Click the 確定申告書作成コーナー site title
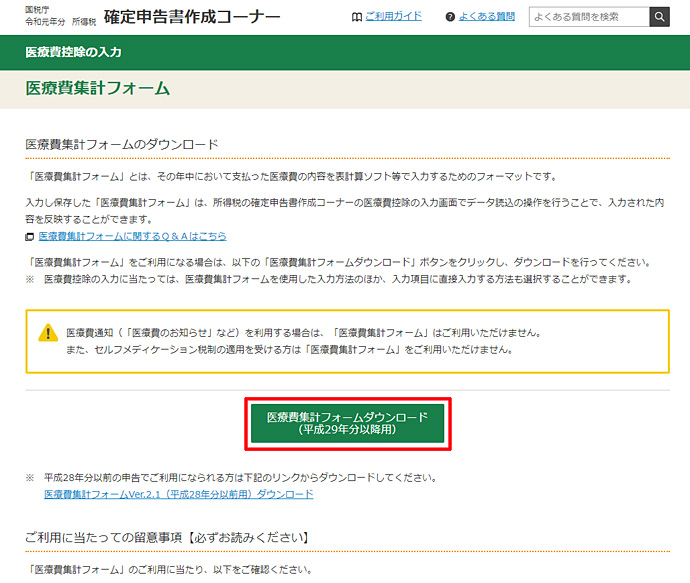 point(192,17)
